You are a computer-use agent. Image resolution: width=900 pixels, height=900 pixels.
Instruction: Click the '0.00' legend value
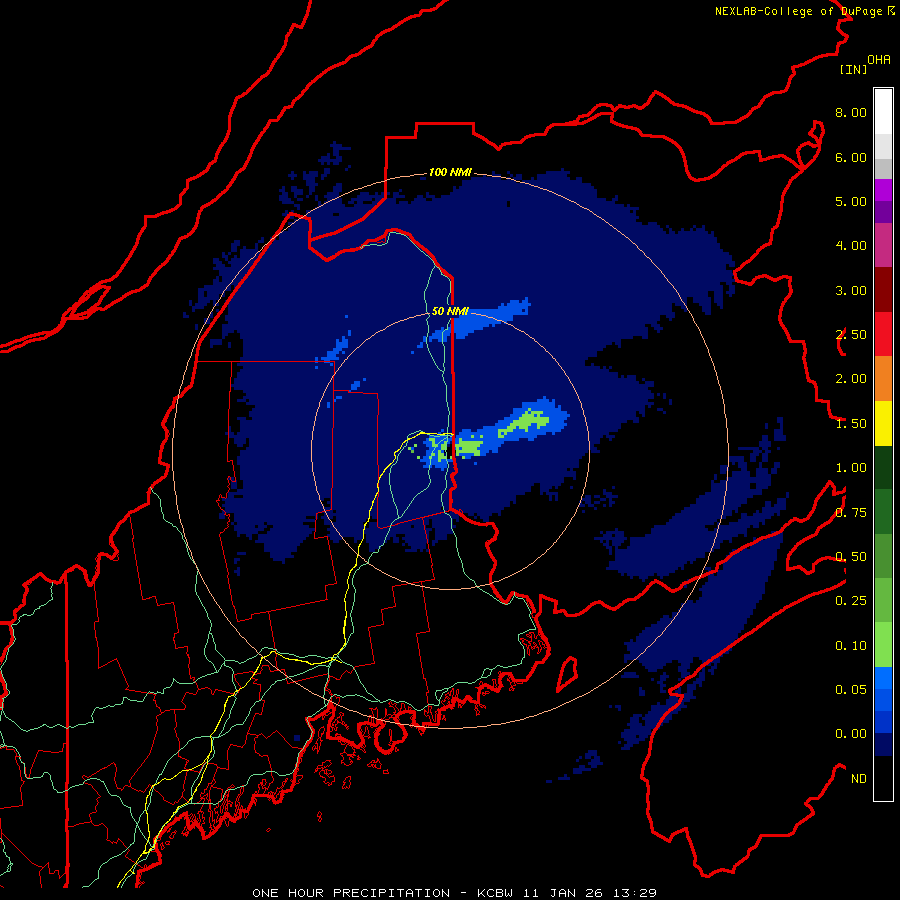click(851, 734)
